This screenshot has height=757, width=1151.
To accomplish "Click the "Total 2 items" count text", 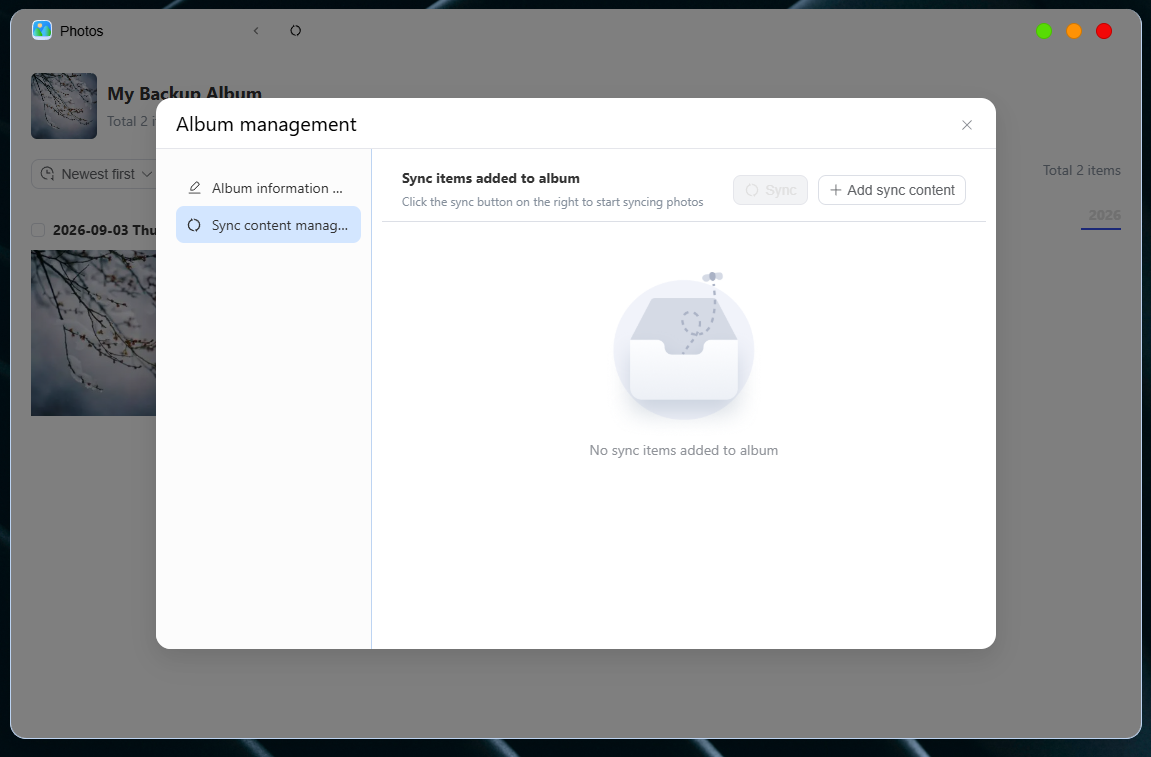I will (x=1081, y=170).
